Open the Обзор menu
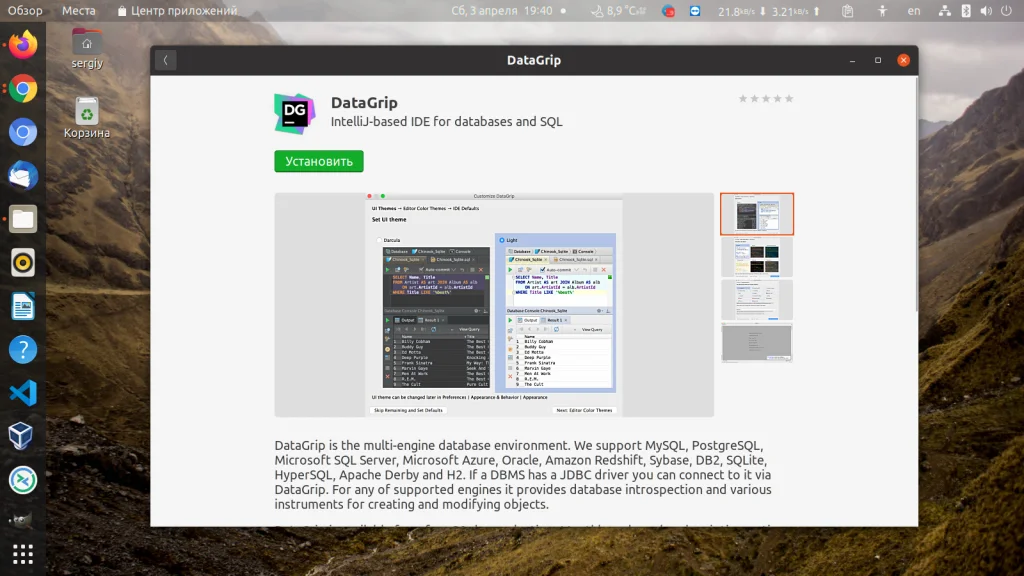Screen dimensions: 1024x576 [x=24, y=10]
